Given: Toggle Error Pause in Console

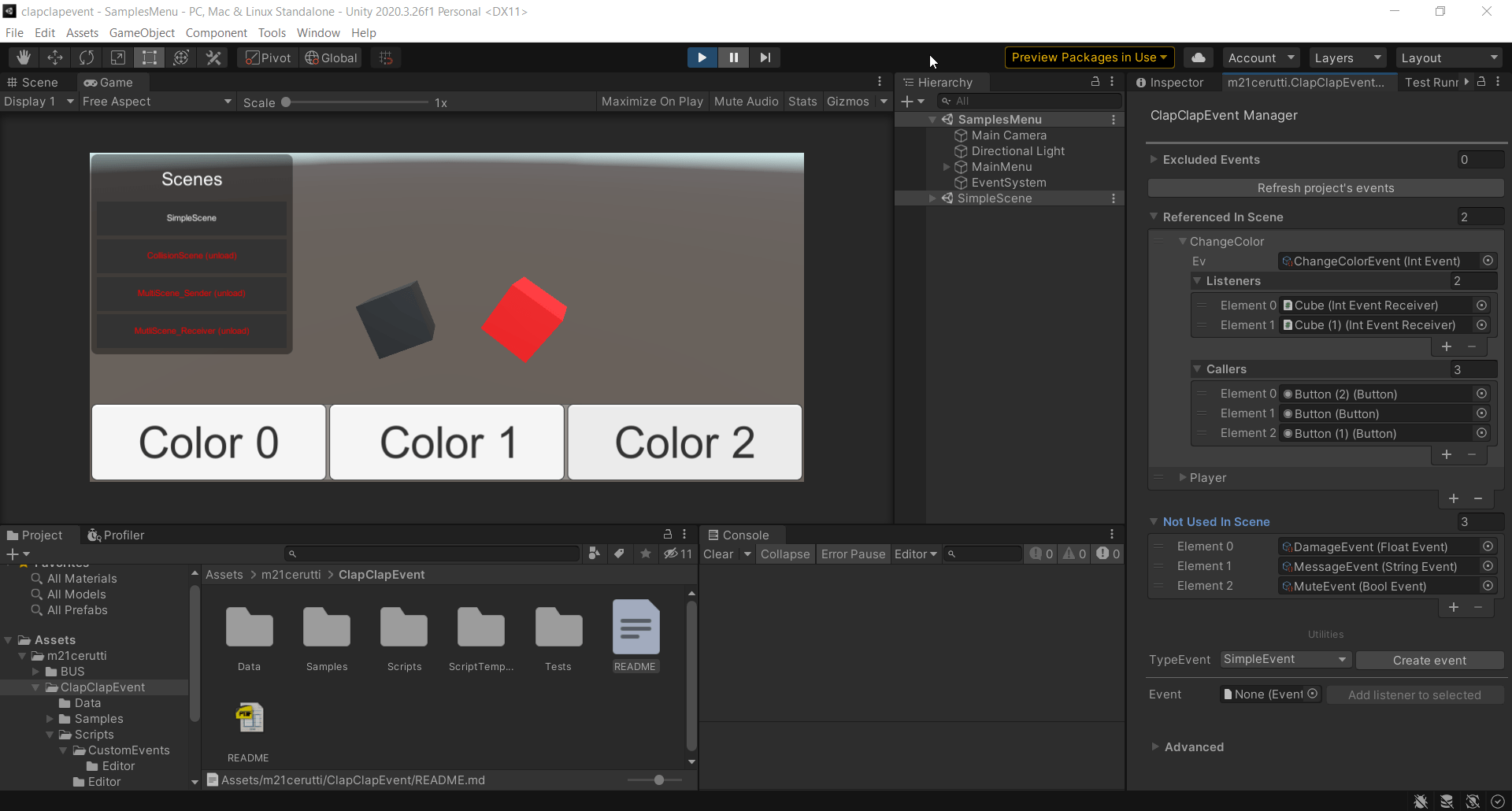Looking at the screenshot, I should (853, 554).
